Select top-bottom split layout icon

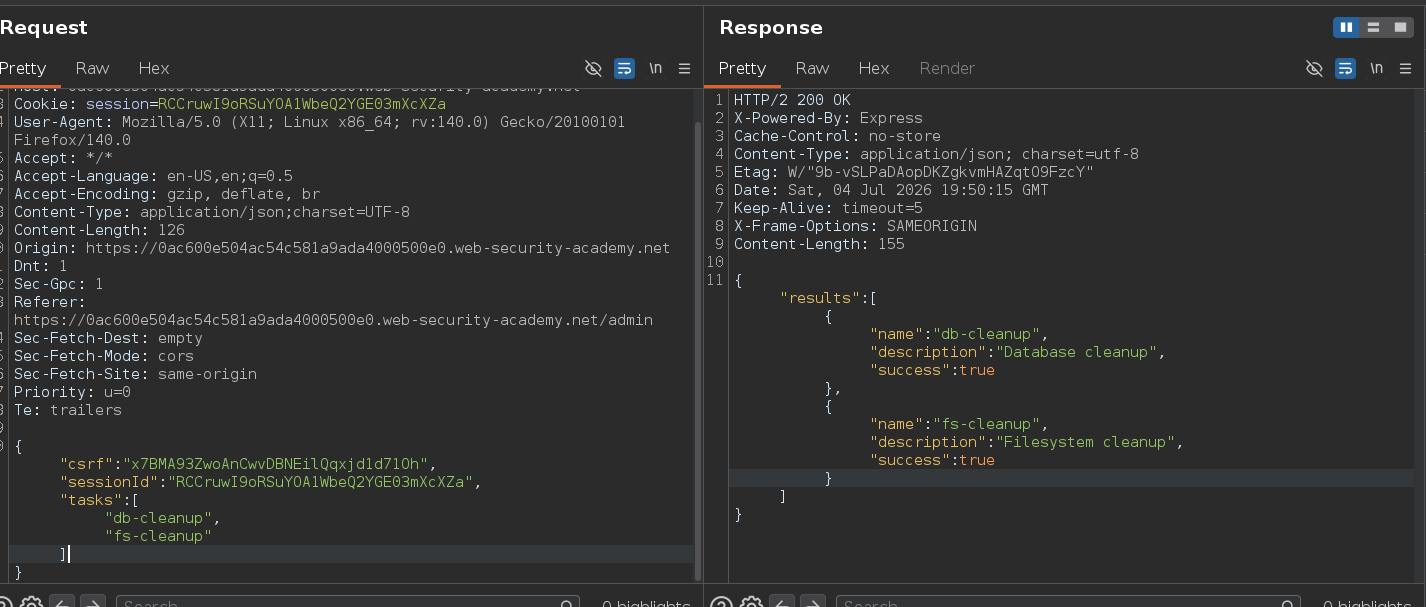pos(1373,27)
